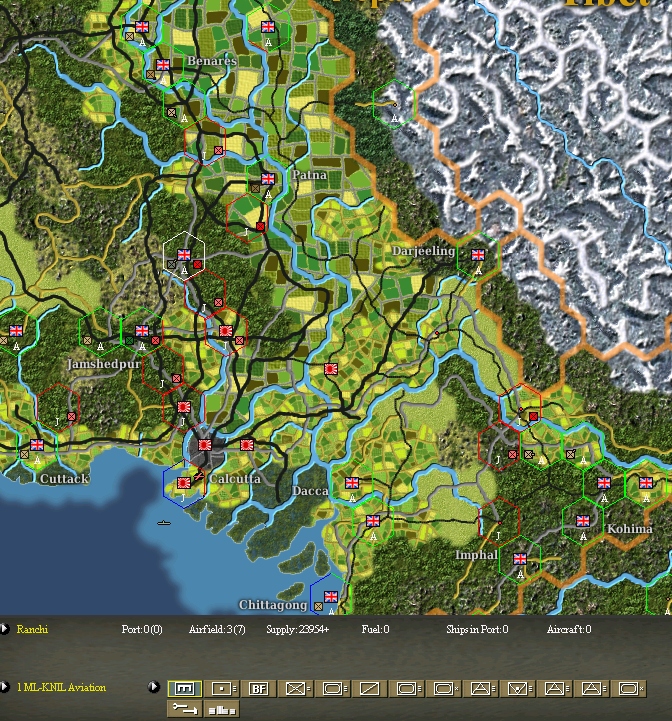Select Japanese flag in blue hex southwest of Calcutta
672x721 pixels.
click(184, 482)
